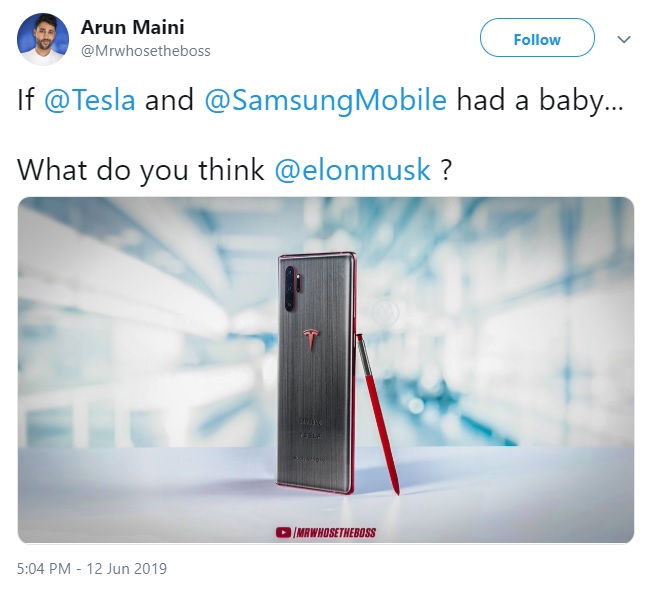Expand the chevron menu beside Follow

(624, 39)
